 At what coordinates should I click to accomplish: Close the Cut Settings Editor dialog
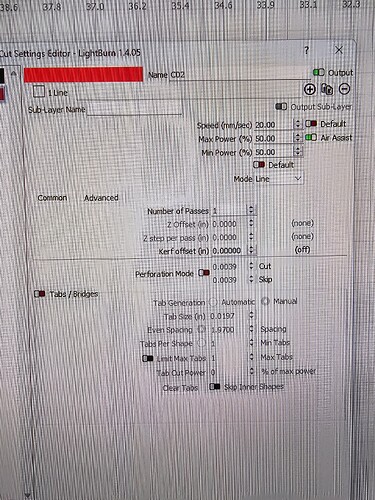pos(339,50)
